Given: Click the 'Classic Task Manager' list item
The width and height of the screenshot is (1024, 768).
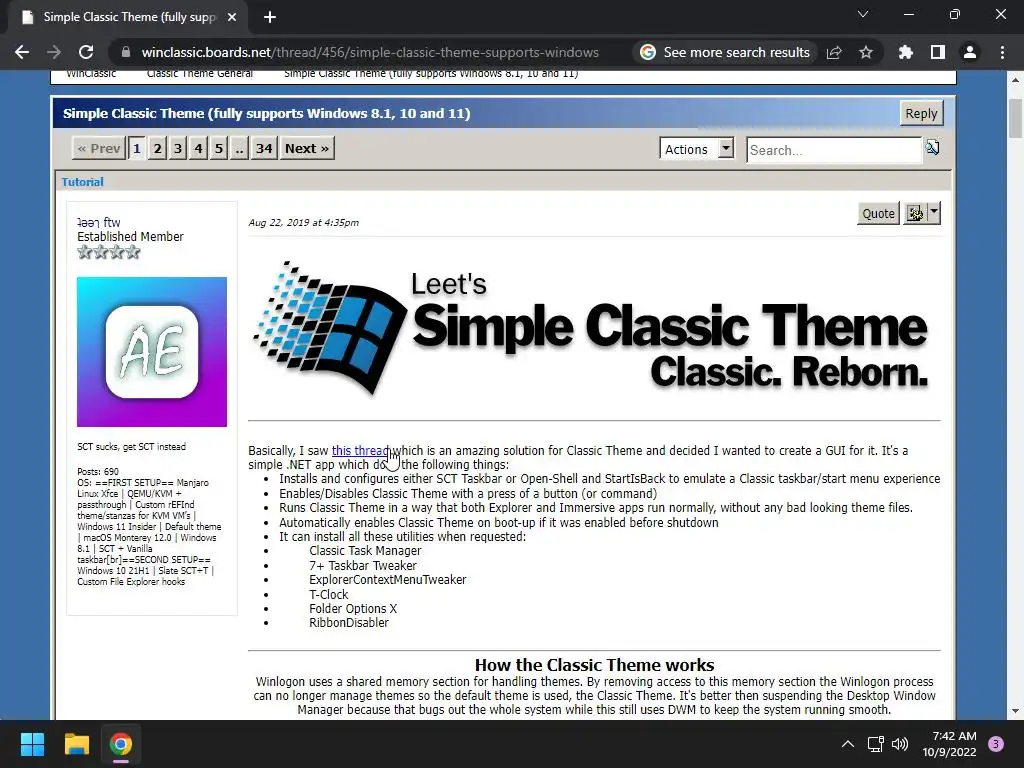Looking at the screenshot, I should click(x=365, y=551).
